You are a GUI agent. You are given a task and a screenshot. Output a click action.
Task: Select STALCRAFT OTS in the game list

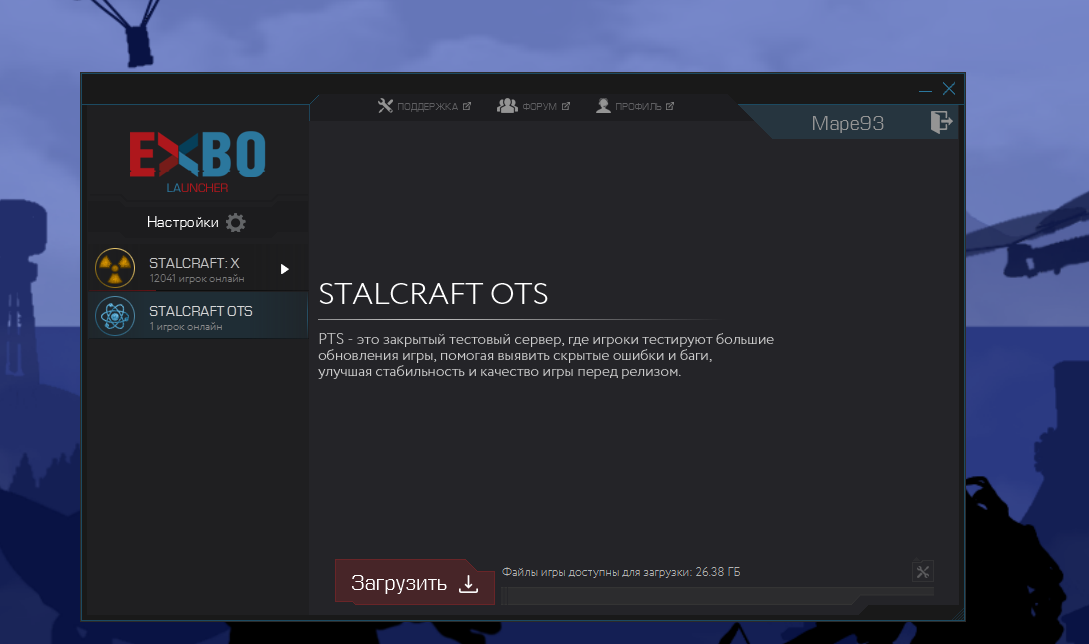click(197, 315)
